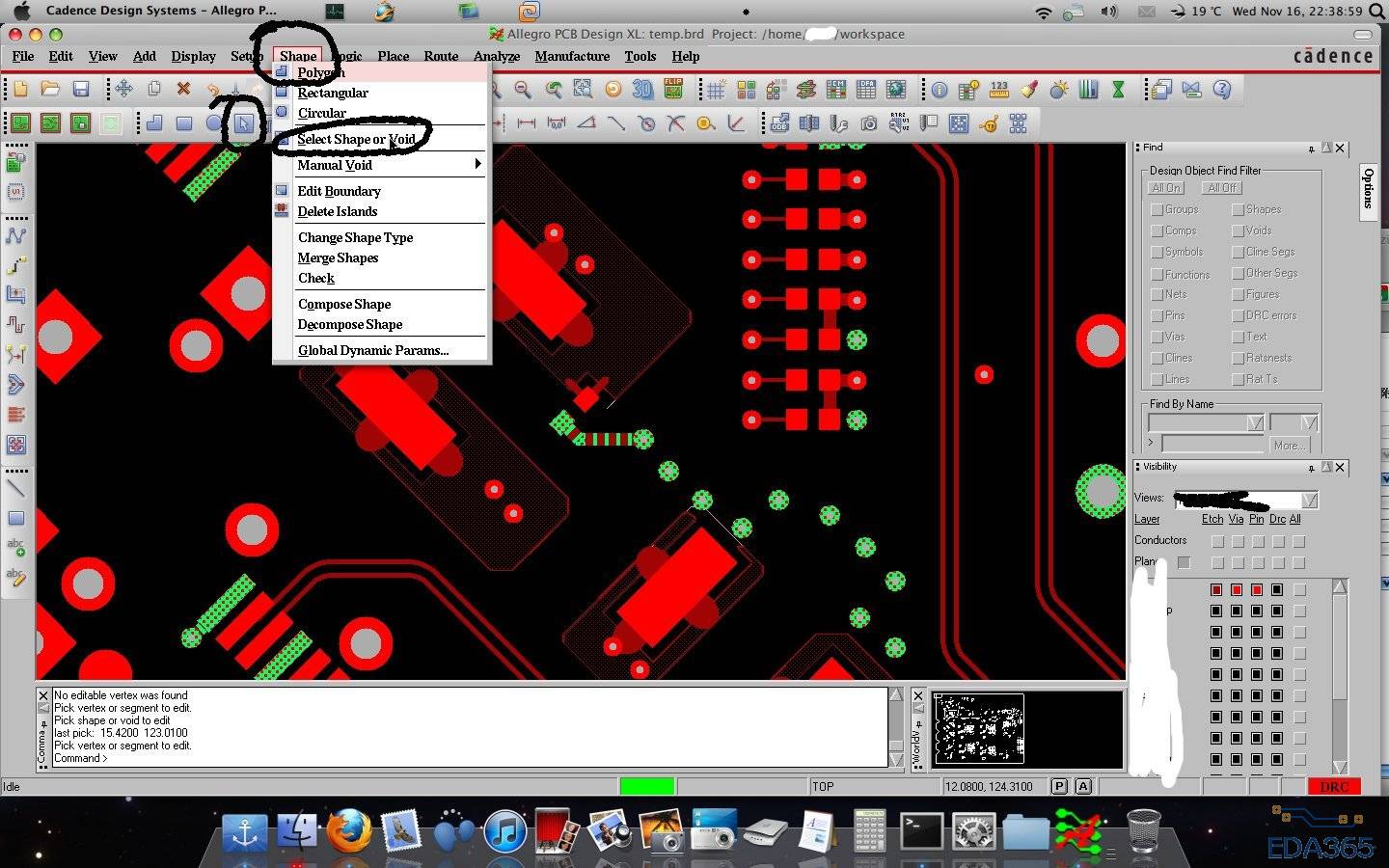The height and width of the screenshot is (868, 1389).
Task: Select the Move tool icon
Action: coord(124,90)
